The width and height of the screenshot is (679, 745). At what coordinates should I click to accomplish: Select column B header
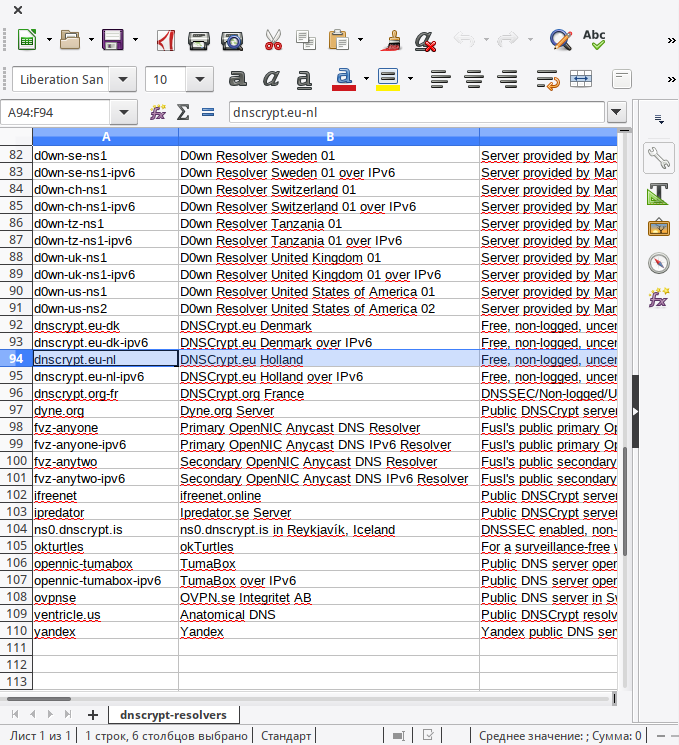click(x=328, y=136)
